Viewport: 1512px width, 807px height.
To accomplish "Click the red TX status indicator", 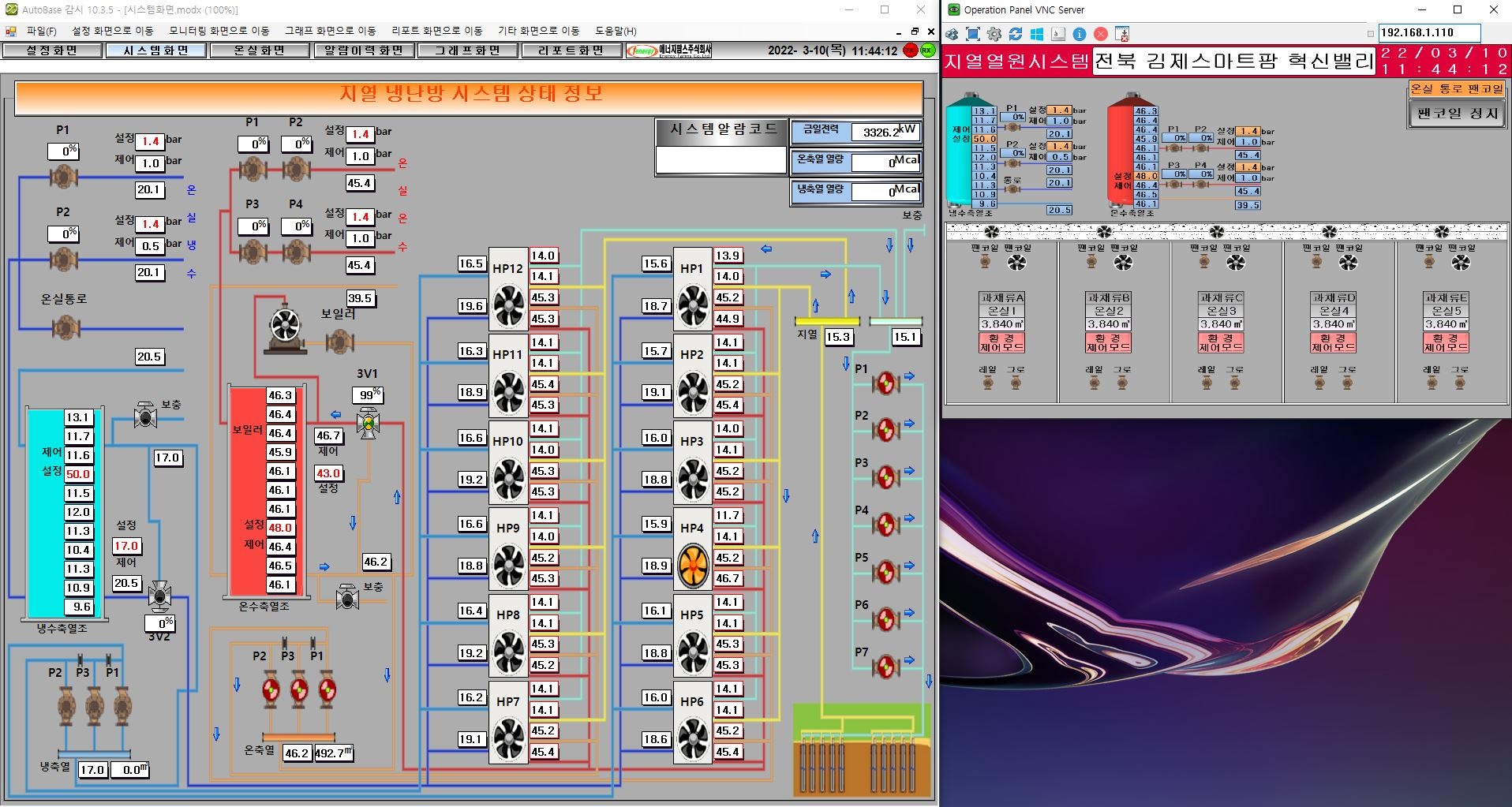I will (x=911, y=50).
